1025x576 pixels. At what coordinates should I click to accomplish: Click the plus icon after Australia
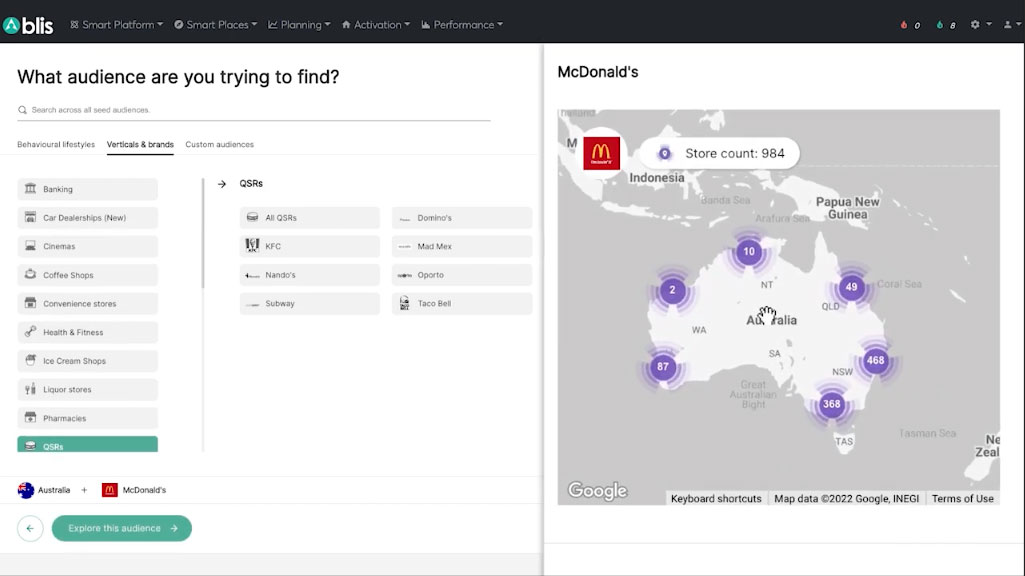click(x=84, y=490)
